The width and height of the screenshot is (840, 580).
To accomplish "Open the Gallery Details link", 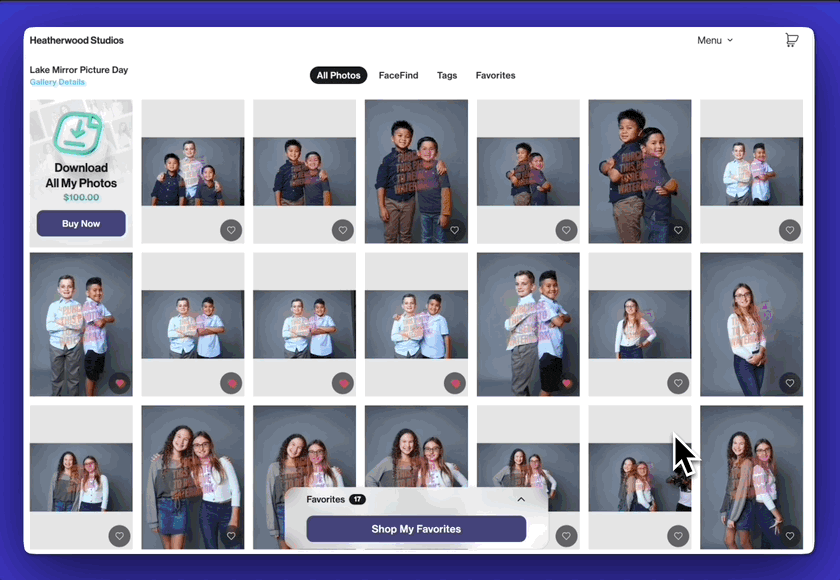I will tap(57, 82).
